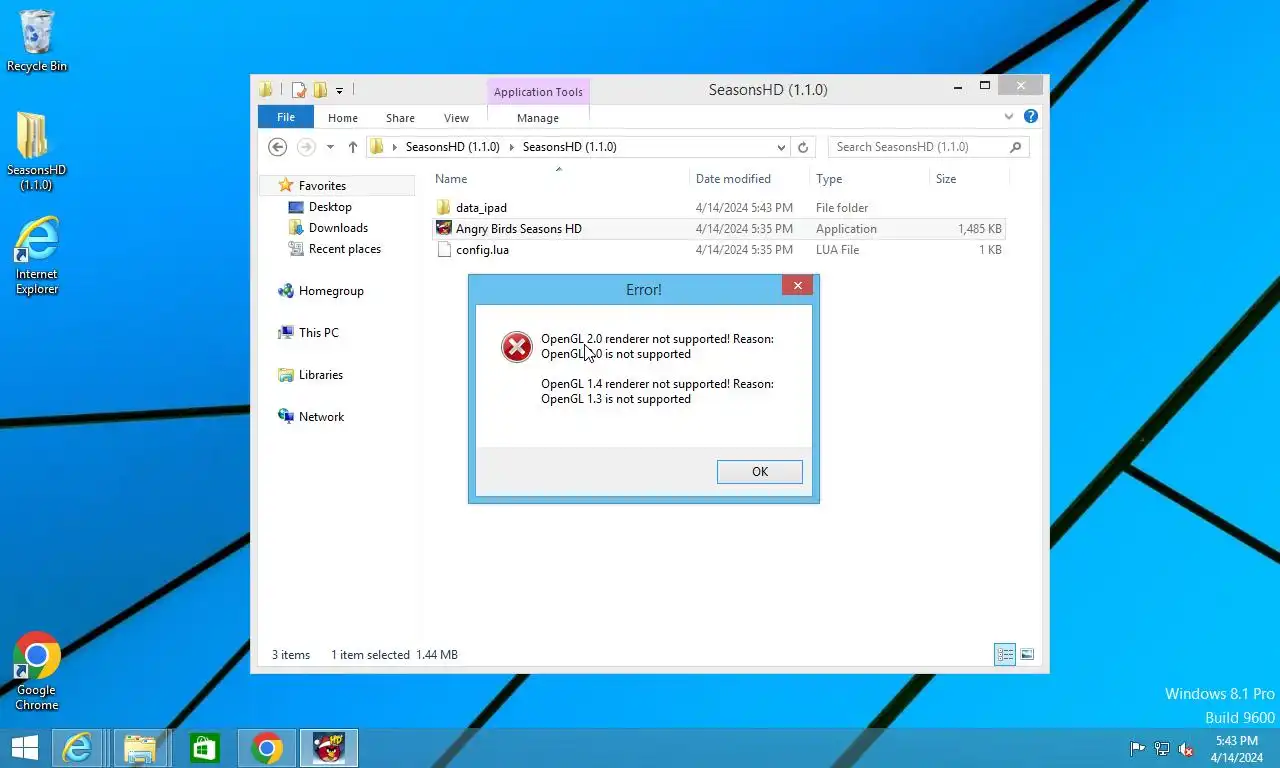The width and height of the screenshot is (1280, 768).
Task: Switch to the Angry Birds taskbar icon
Action: click(329, 748)
